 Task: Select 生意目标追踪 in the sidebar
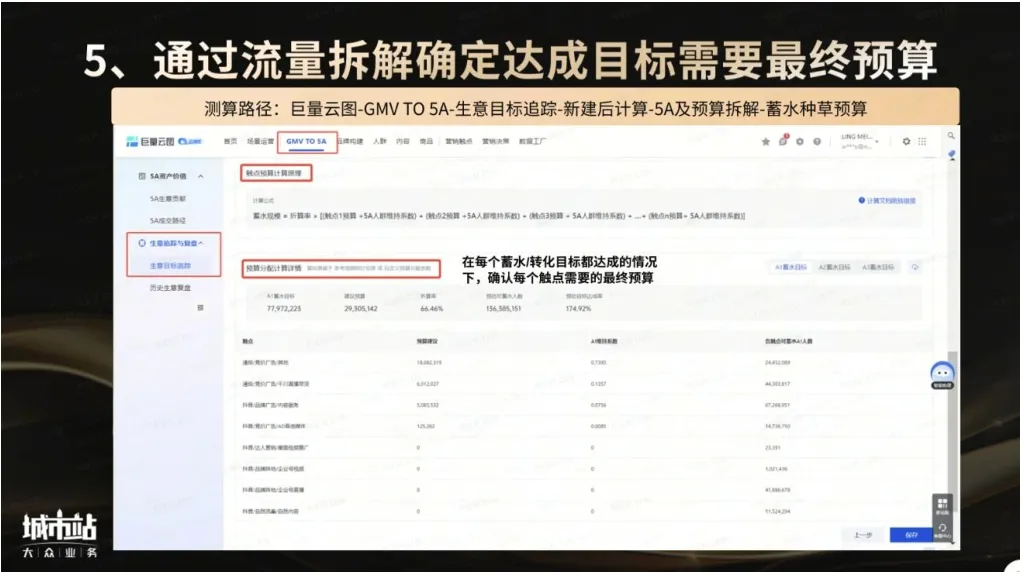(x=170, y=266)
